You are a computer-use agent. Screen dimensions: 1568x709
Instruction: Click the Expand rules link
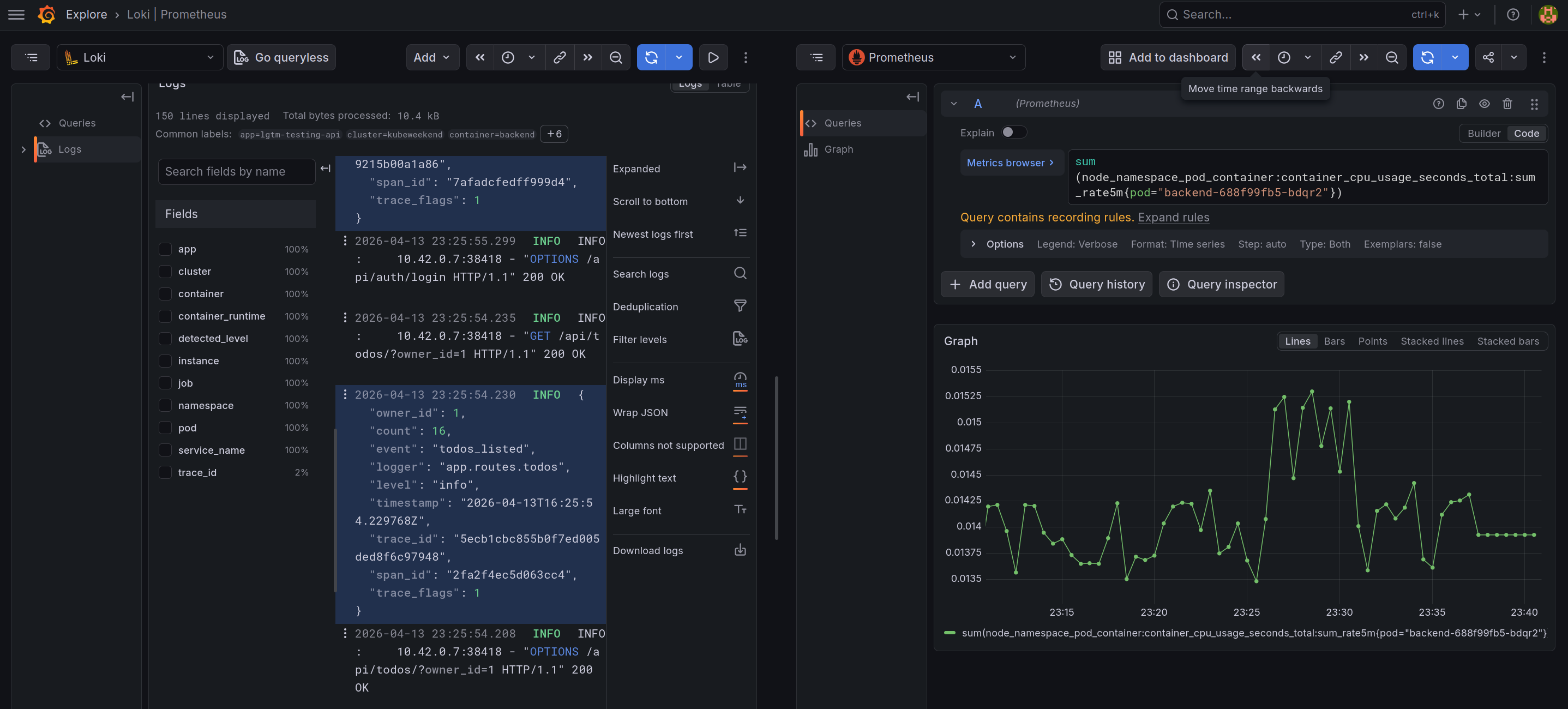click(x=1173, y=217)
